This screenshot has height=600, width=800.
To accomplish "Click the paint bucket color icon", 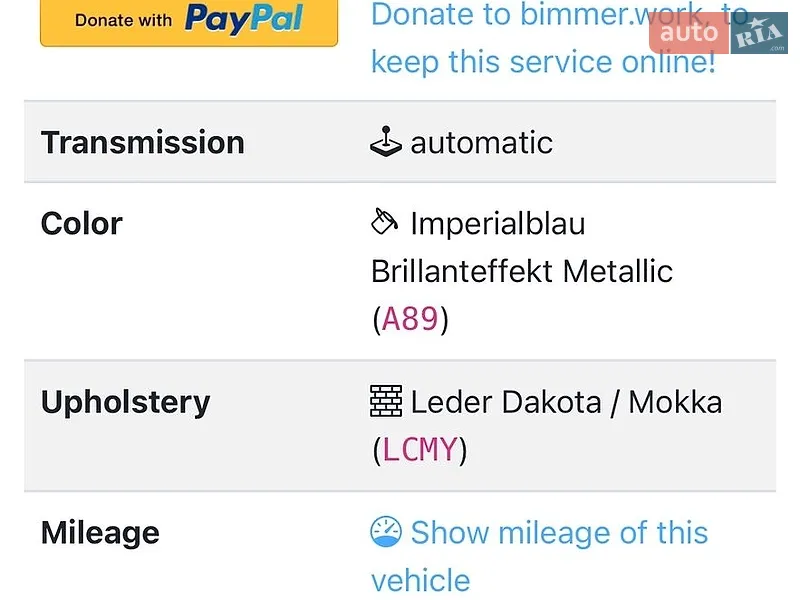I will 384,221.
